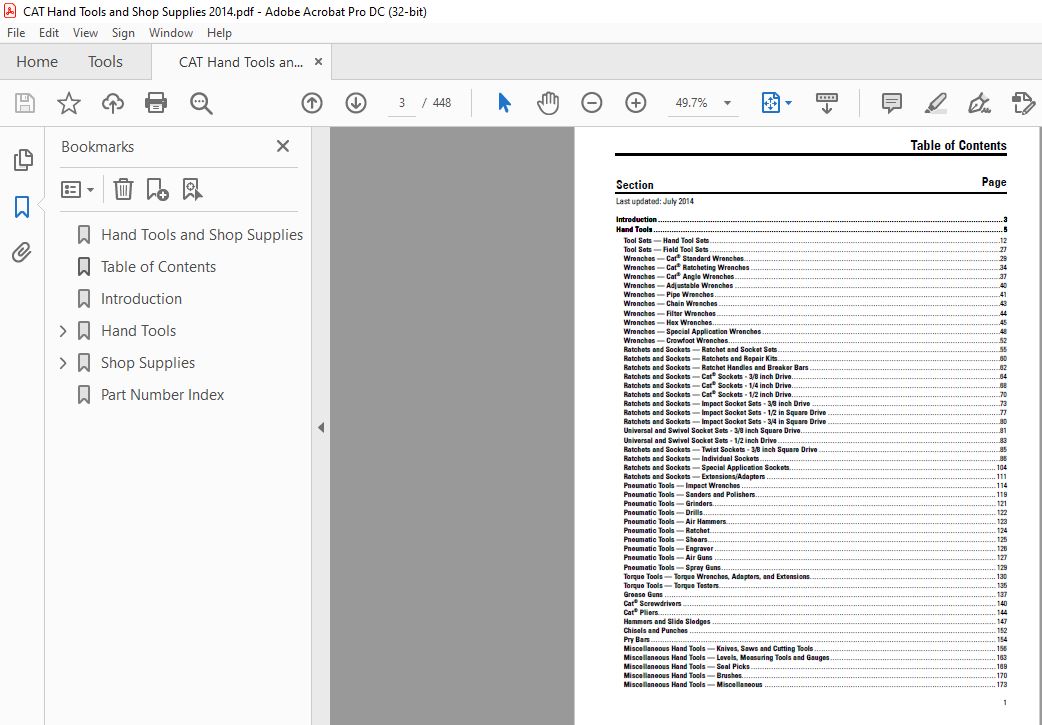Click the scrolling mode keyboard icon
Screen dimensions: 1042x725
tap(827, 103)
